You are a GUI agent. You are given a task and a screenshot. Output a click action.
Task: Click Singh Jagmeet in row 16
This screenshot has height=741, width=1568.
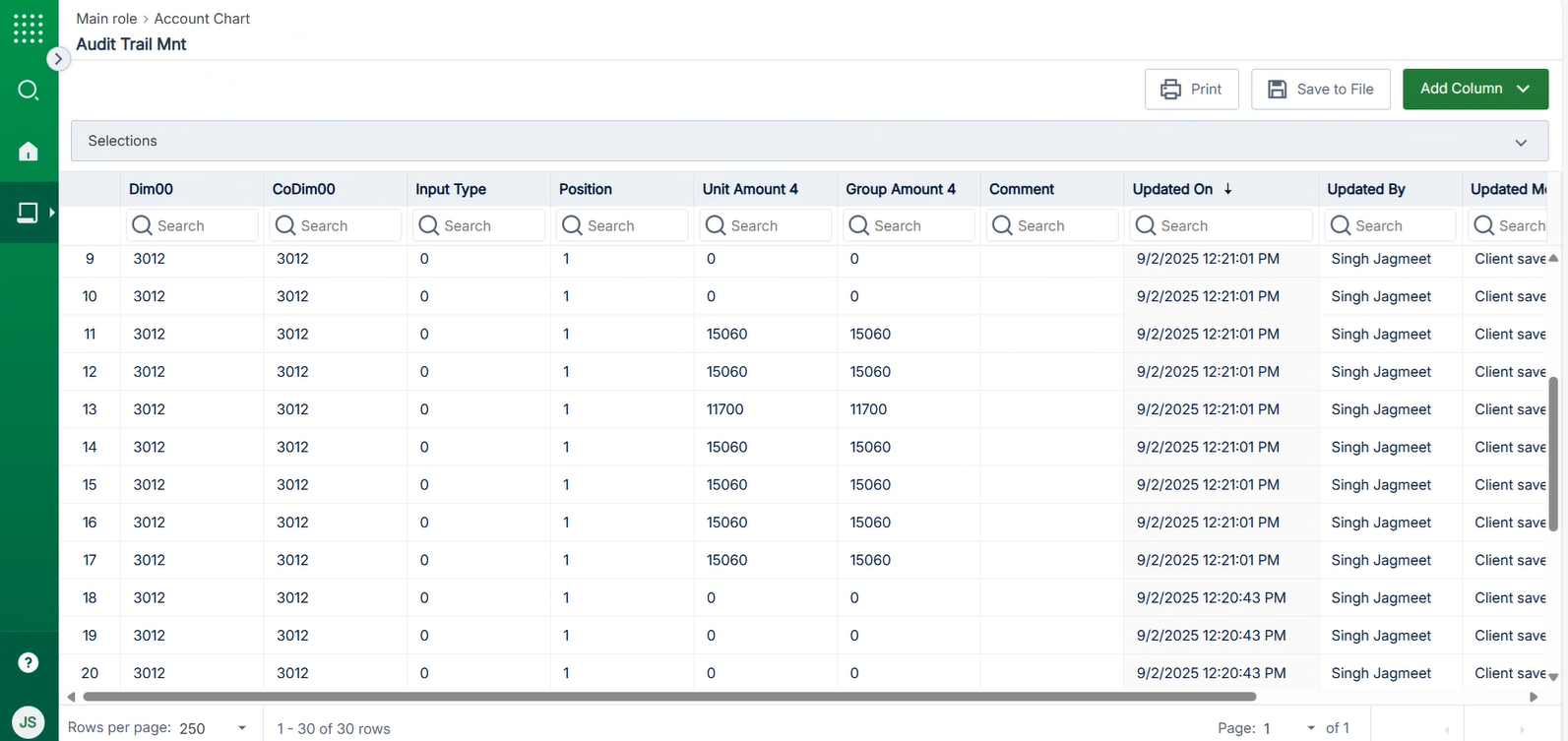click(1381, 523)
